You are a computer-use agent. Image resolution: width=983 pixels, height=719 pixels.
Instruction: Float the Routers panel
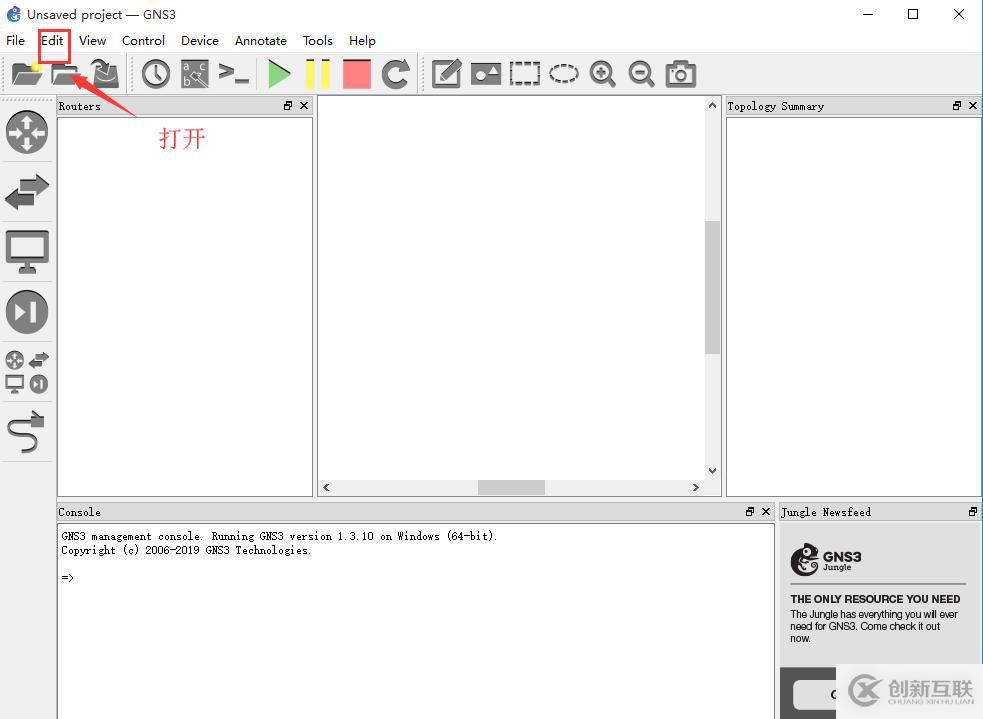tap(288, 106)
